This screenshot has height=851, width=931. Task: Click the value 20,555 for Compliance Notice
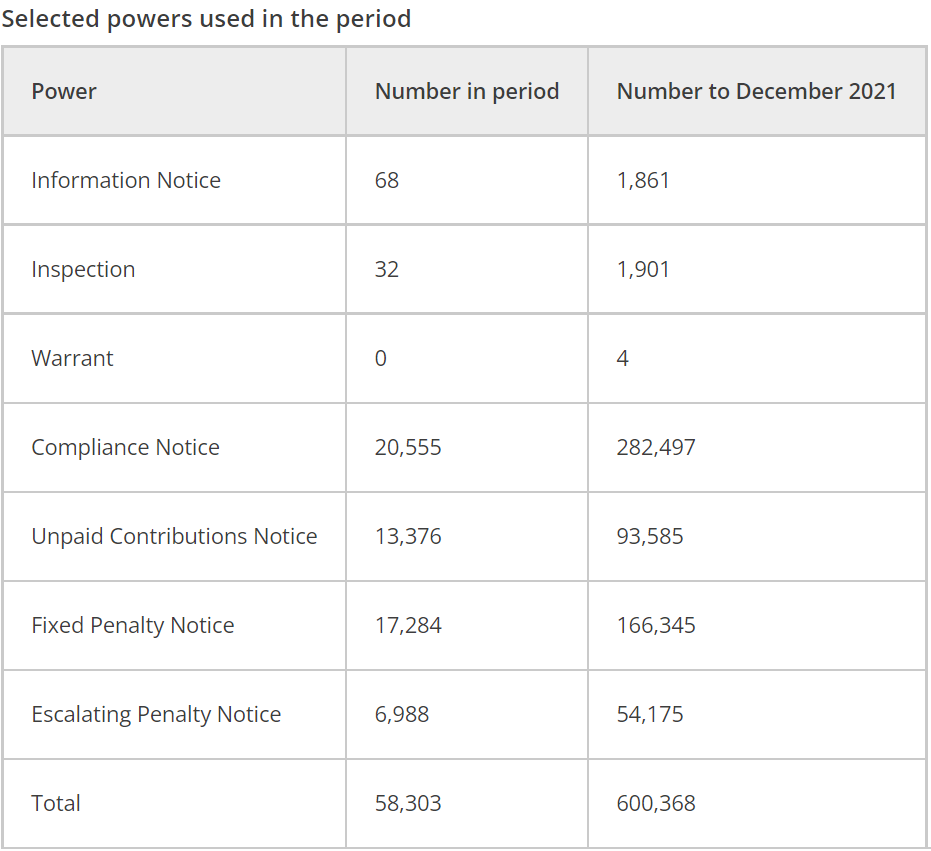pos(408,447)
